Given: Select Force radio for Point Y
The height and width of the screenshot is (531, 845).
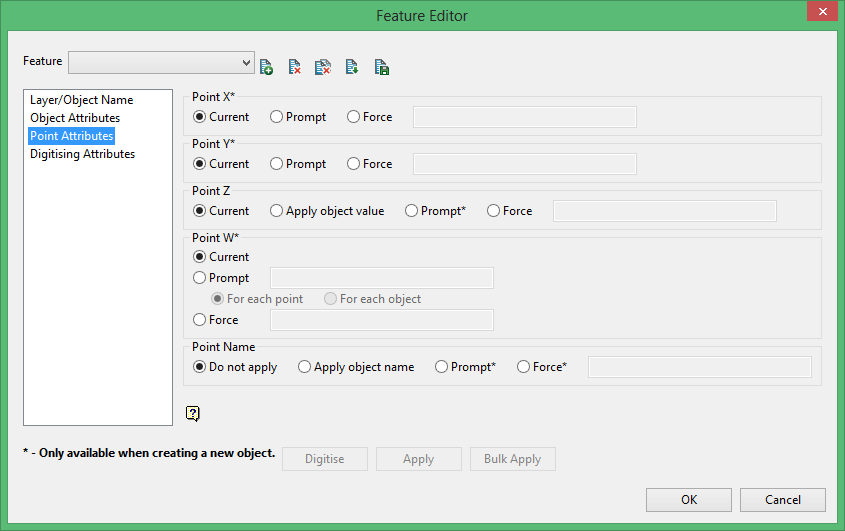Looking at the screenshot, I should tap(370, 164).
